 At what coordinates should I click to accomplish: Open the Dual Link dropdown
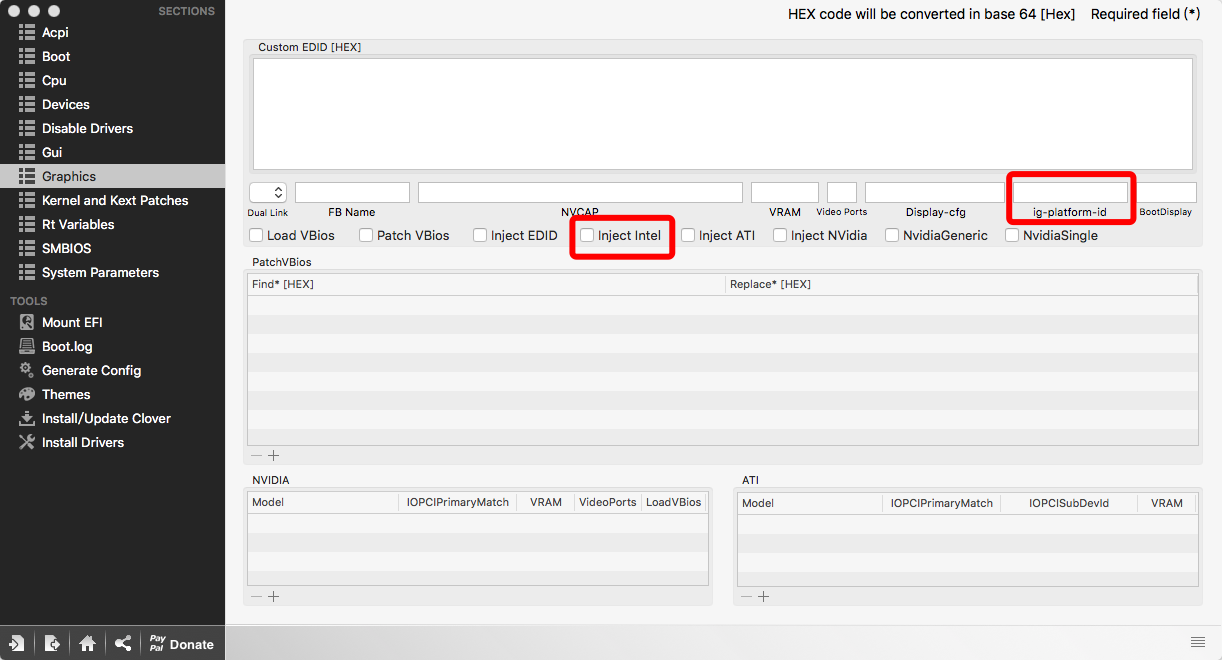[268, 192]
